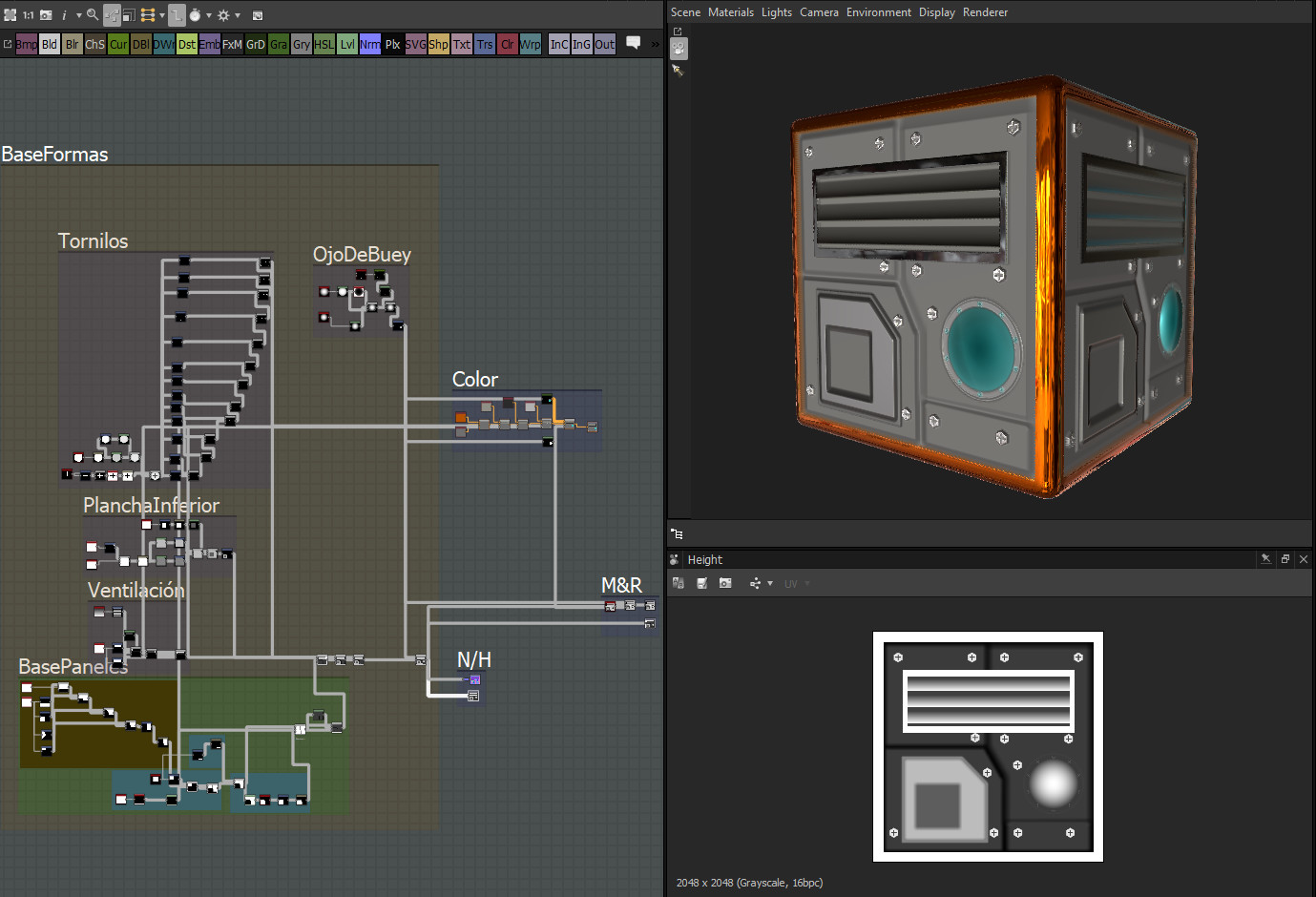Click the save image icon in Height view
Screen dimensions: 1316x897
[702, 583]
